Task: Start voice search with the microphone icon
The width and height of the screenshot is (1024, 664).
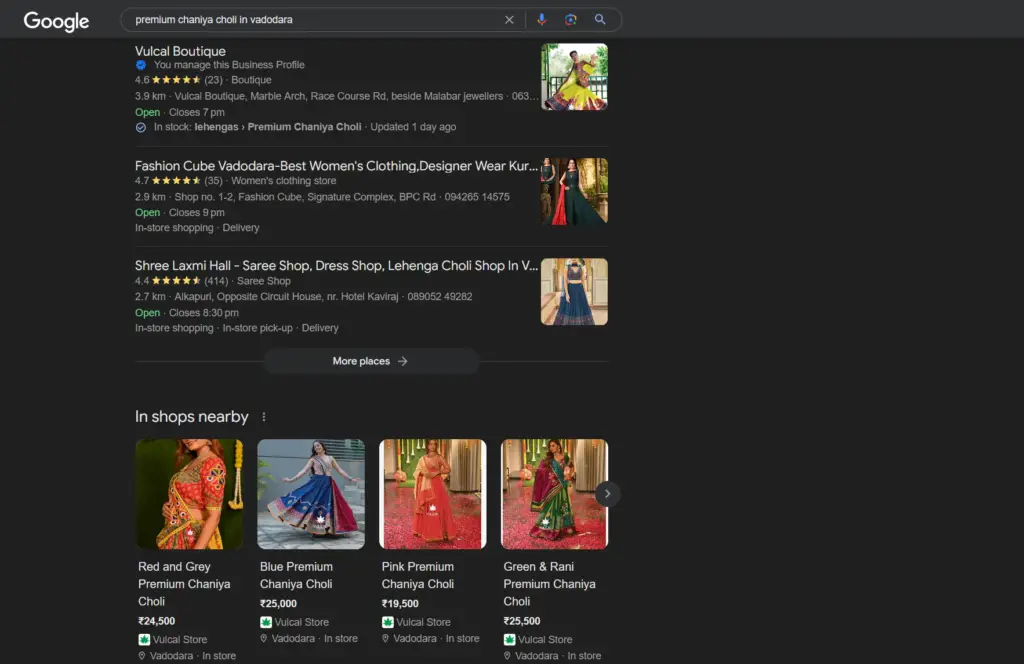Action: pyautogui.click(x=541, y=19)
